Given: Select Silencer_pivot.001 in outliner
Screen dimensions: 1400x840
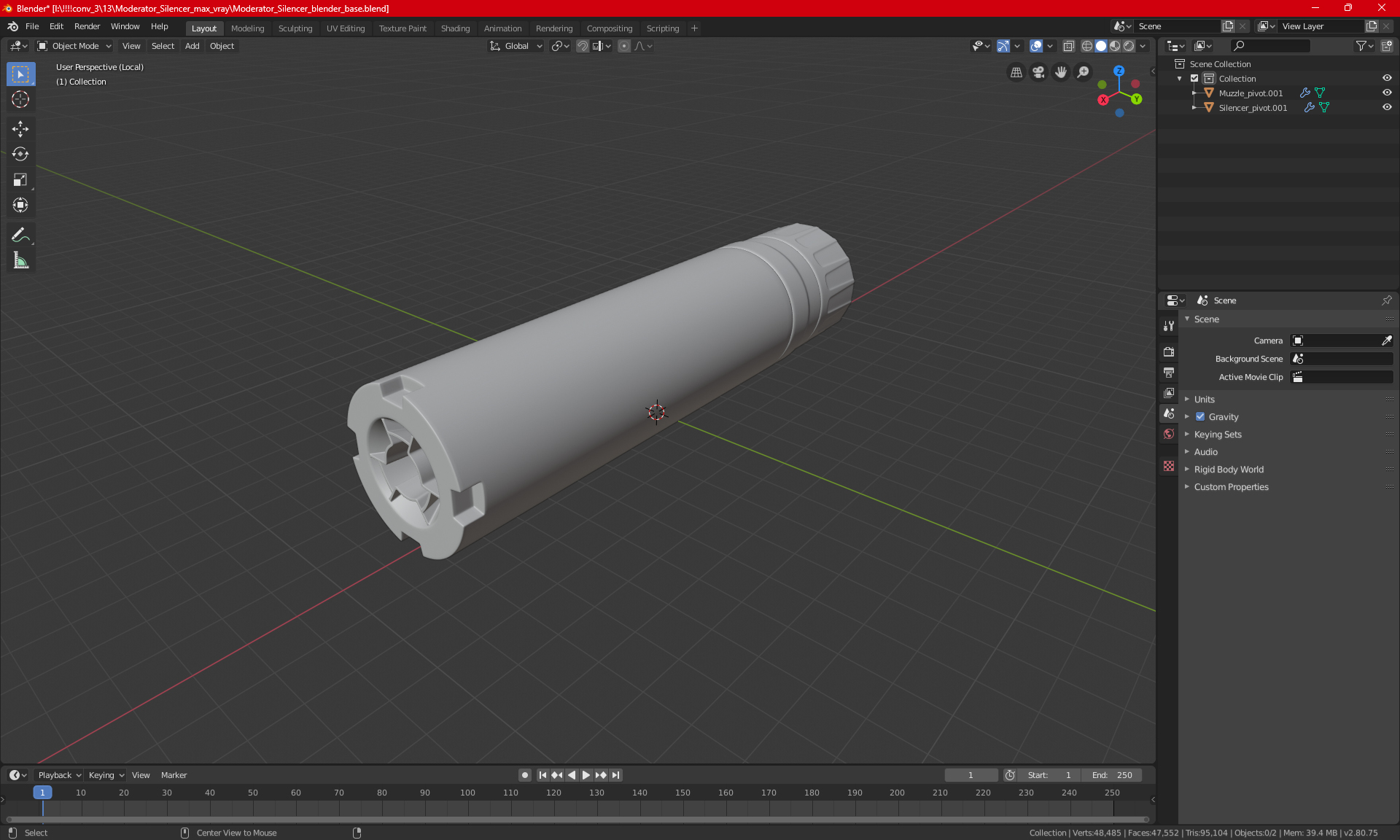Looking at the screenshot, I should [1253, 107].
